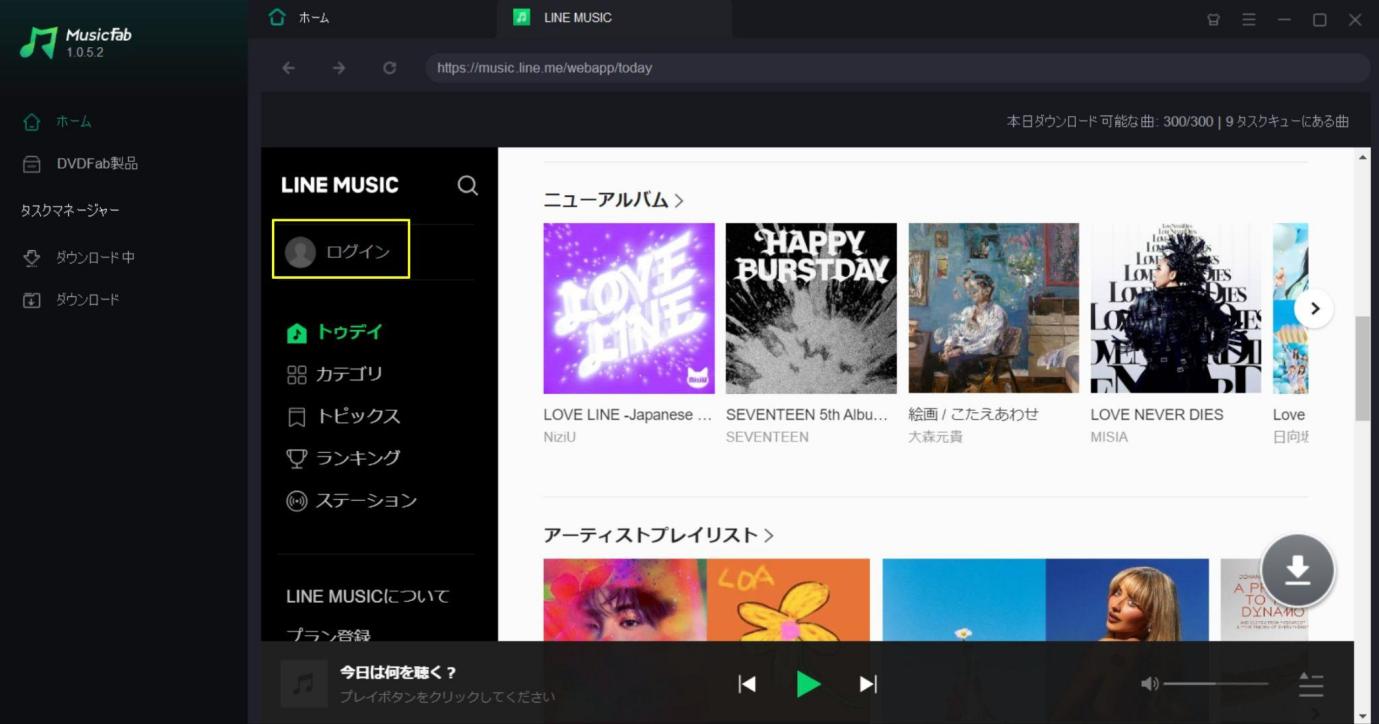Screen dimensions: 1379x724
Task: Open first artist playlist thumbnail
Action: 706,599
